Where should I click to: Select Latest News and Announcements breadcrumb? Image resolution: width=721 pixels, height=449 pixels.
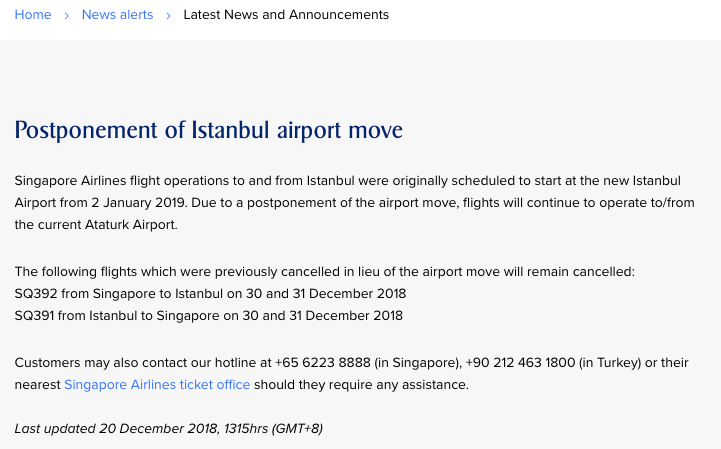[286, 15]
